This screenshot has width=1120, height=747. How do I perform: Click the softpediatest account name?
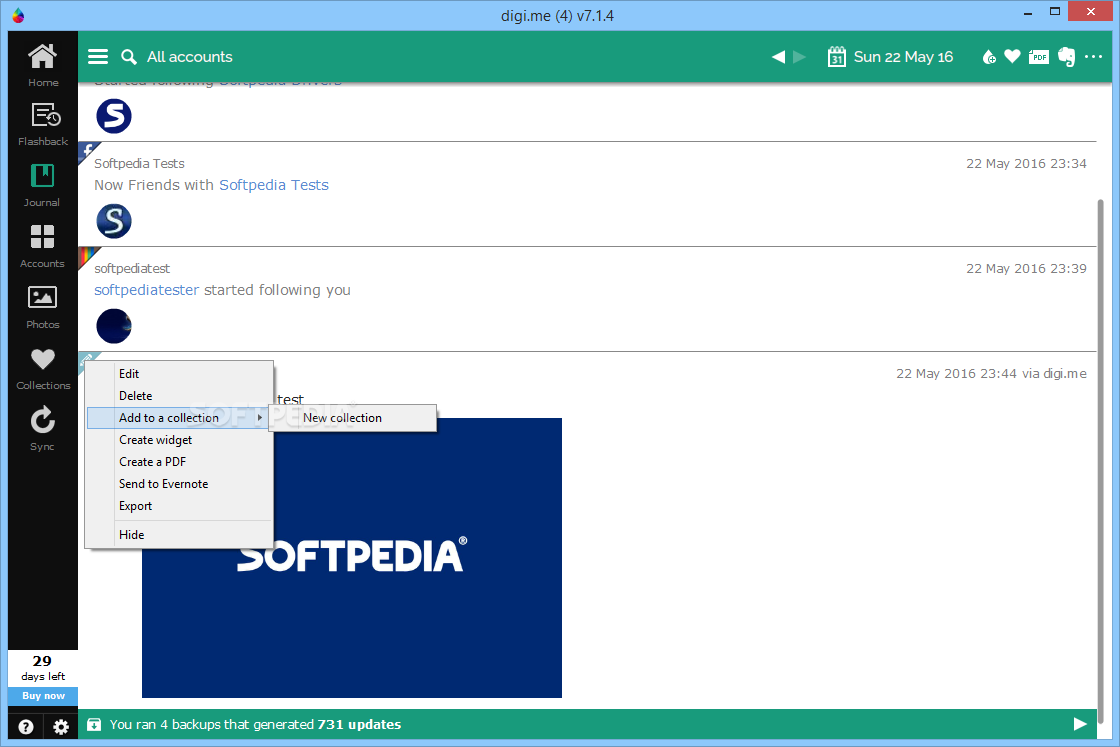(132, 269)
